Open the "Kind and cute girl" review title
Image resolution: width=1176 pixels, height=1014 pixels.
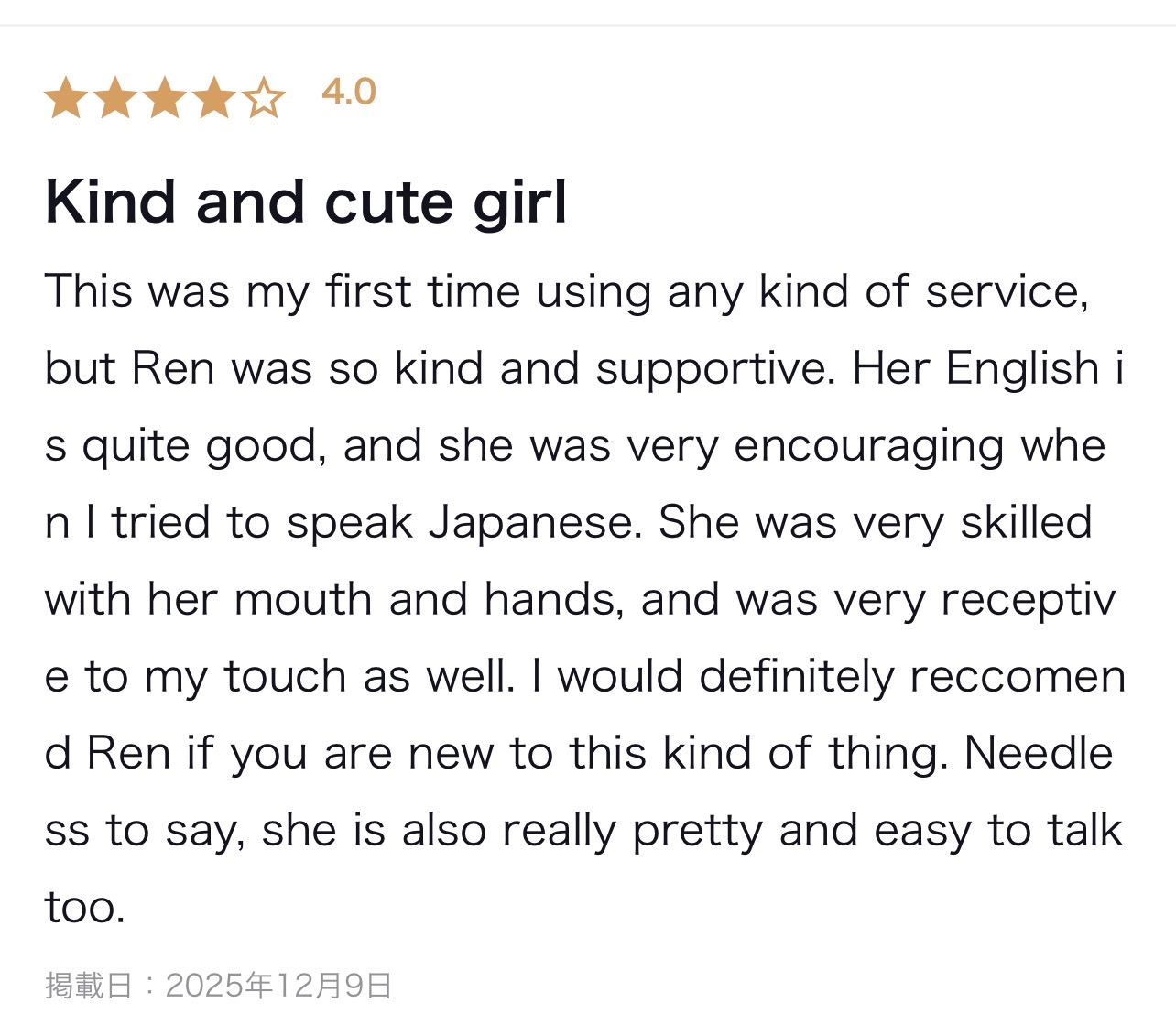[306, 202]
